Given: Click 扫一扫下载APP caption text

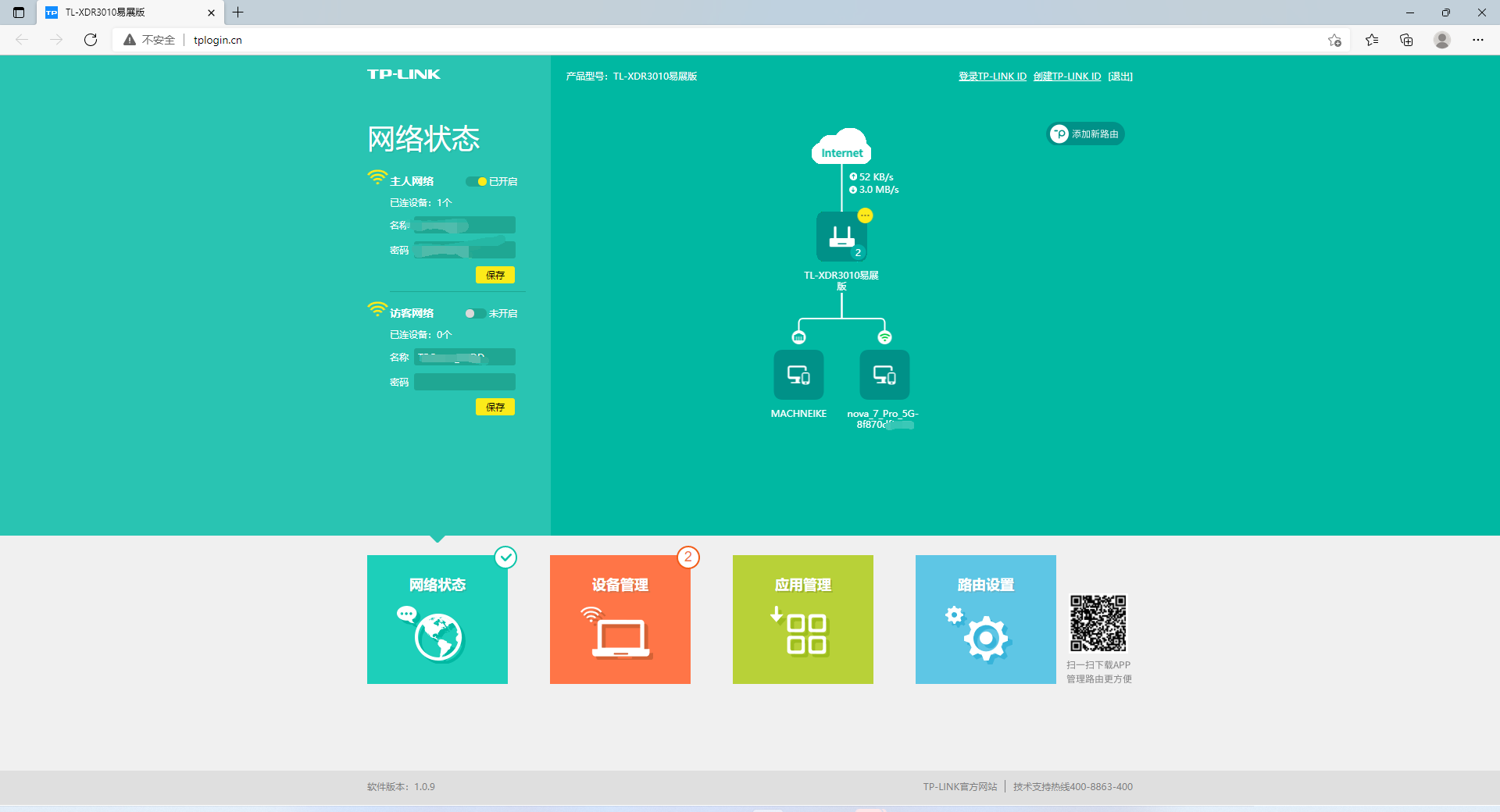Looking at the screenshot, I should click(1098, 665).
